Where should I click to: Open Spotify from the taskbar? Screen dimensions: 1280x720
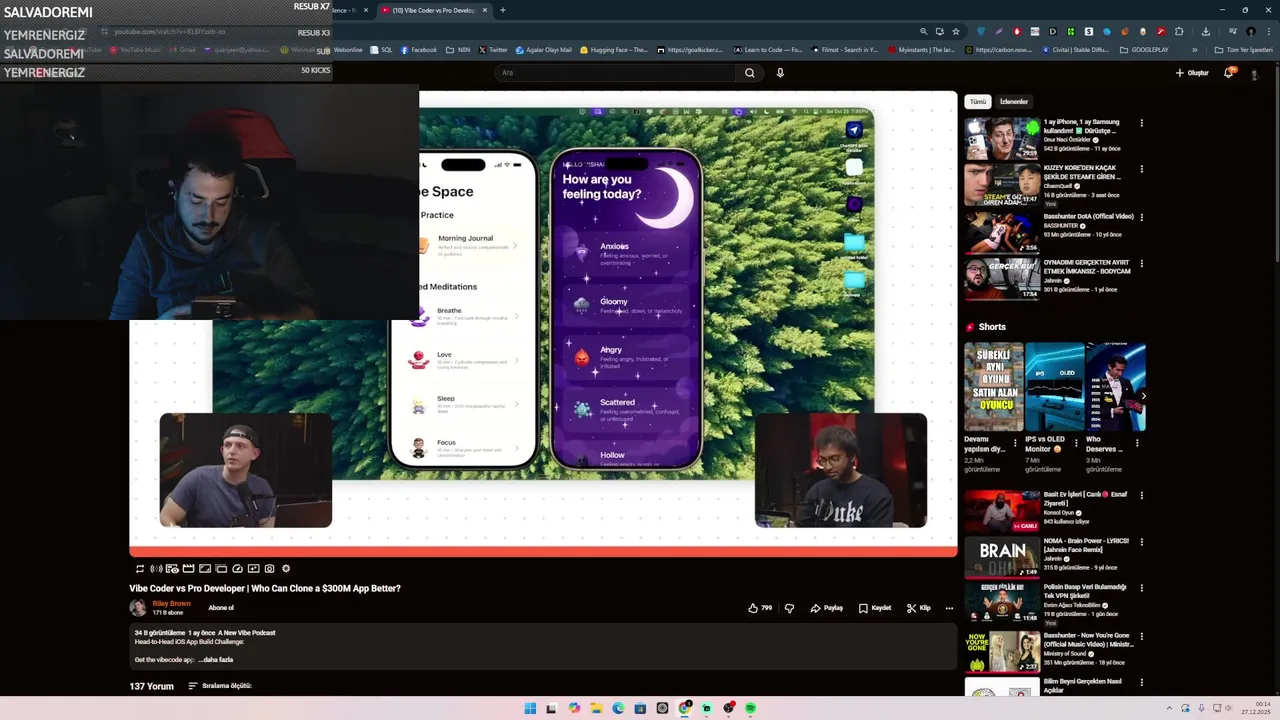click(x=750, y=708)
